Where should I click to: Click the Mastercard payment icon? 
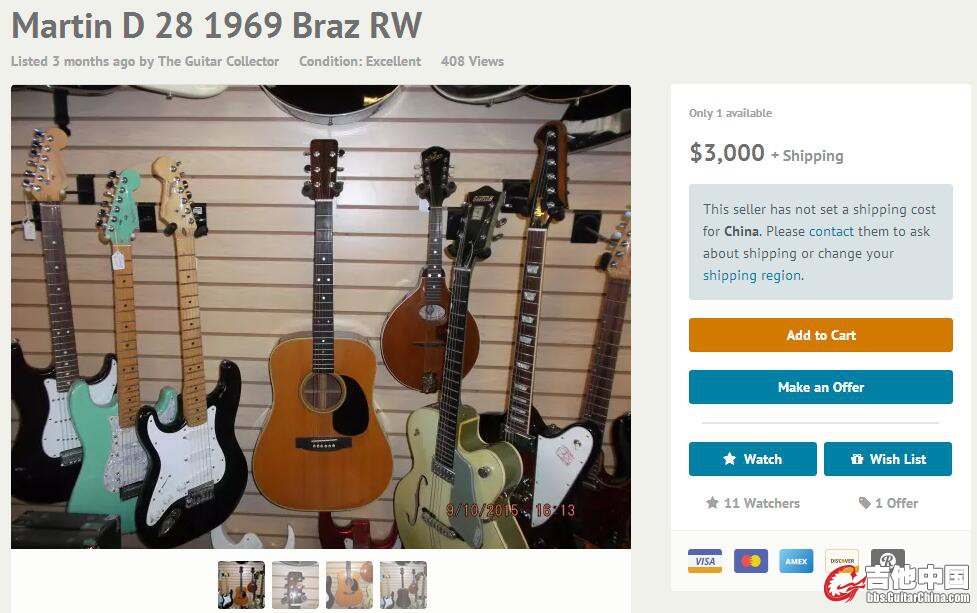tap(751, 561)
